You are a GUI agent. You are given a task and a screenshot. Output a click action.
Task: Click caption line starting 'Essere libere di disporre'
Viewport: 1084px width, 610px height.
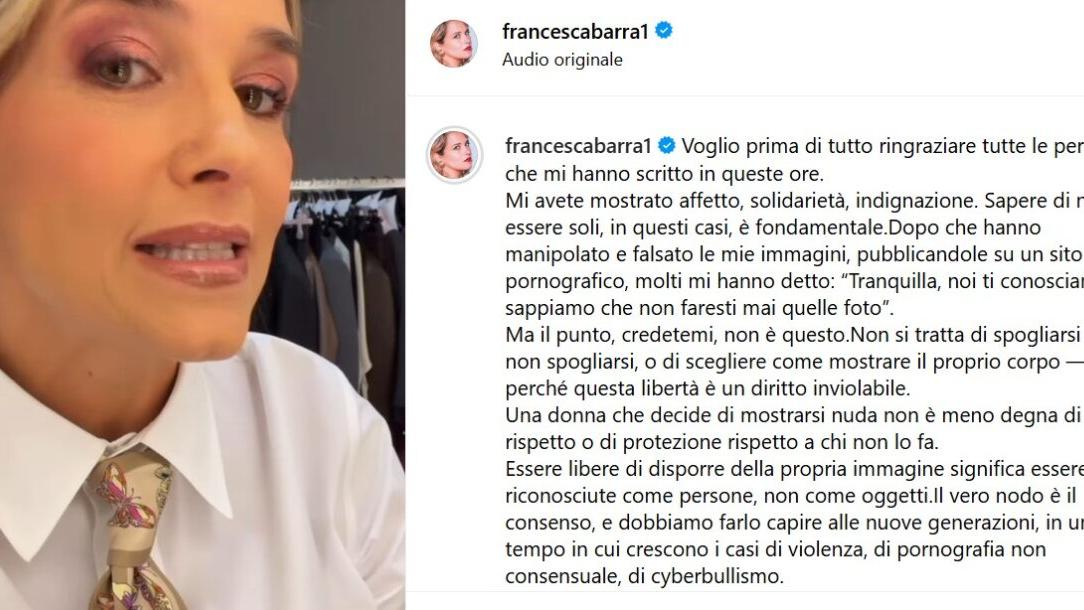tap(794, 470)
